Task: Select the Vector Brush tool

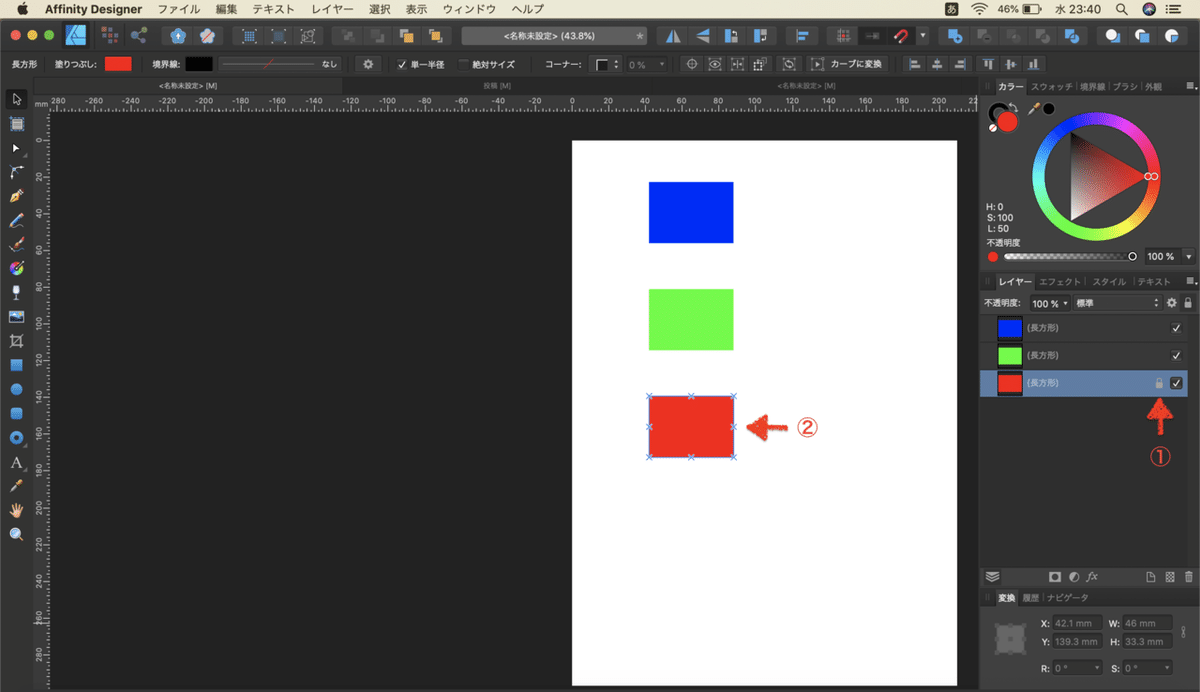Action: coord(17,244)
